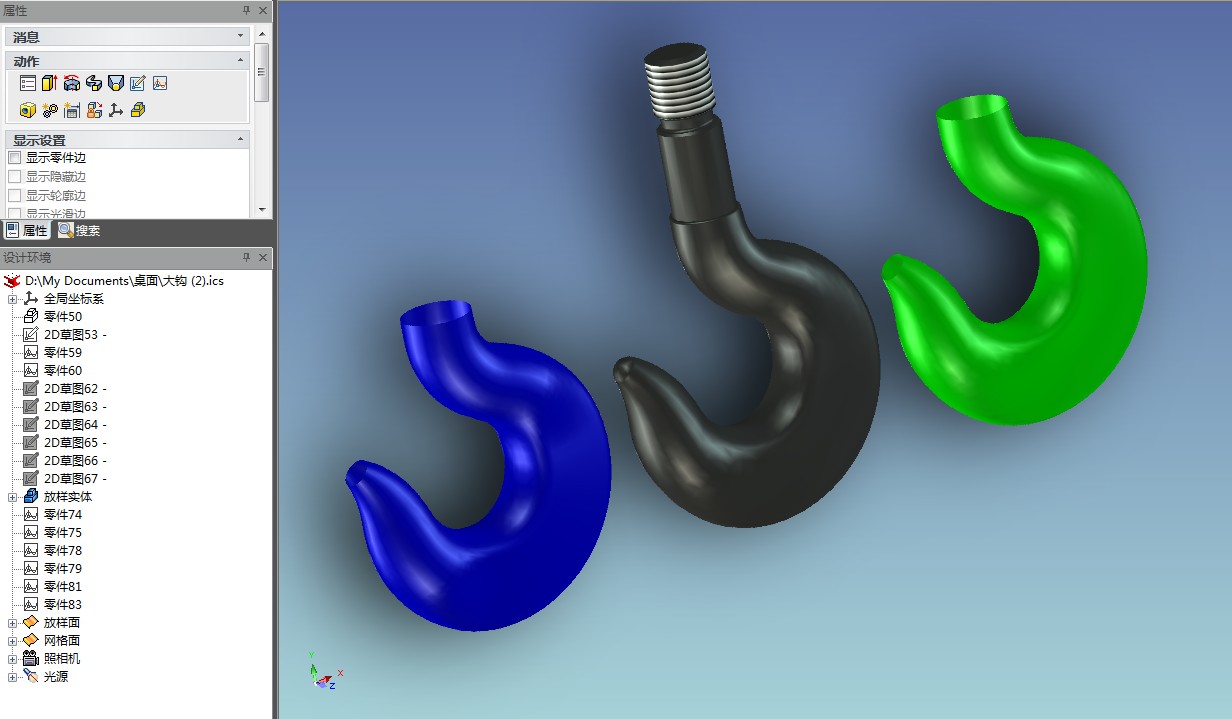This screenshot has height=719, width=1232.
Task: Toggle the 显示轮廓边 checkbox
Action: [x=15, y=196]
